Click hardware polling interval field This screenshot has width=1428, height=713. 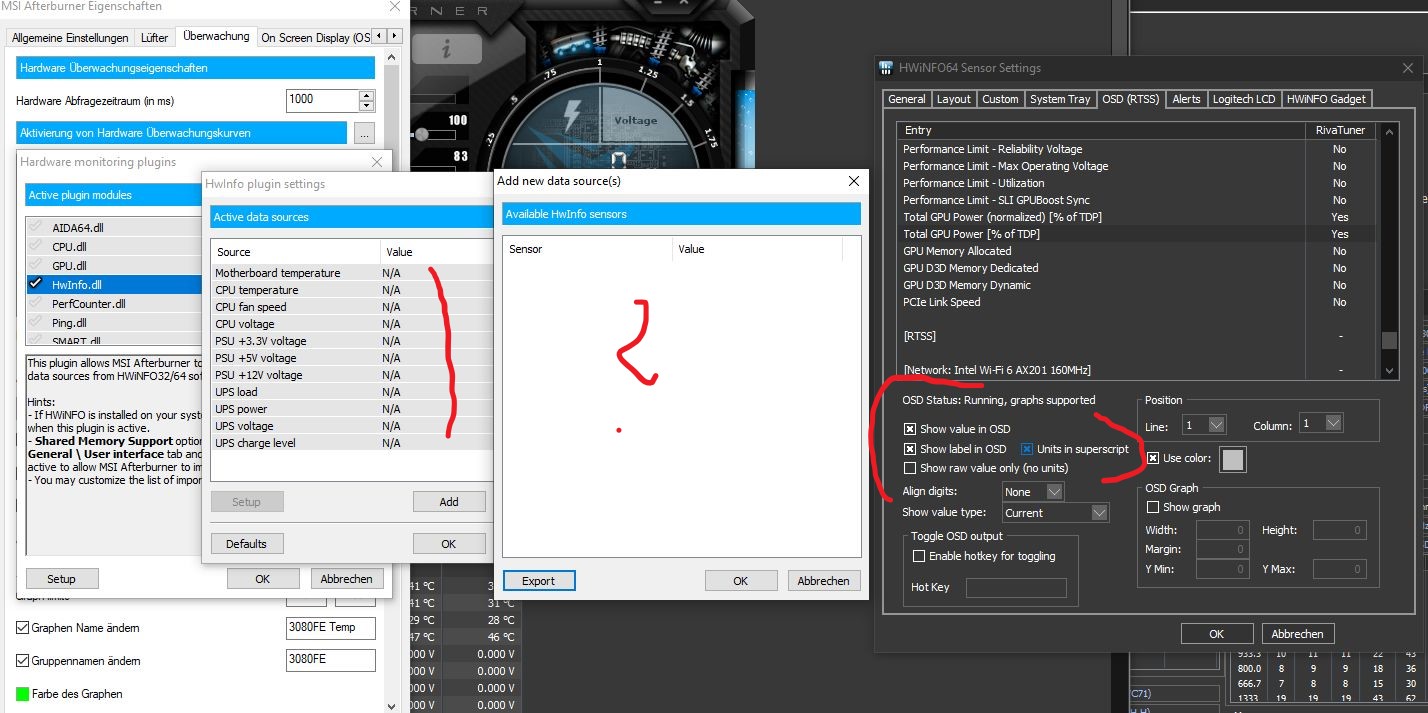322,100
